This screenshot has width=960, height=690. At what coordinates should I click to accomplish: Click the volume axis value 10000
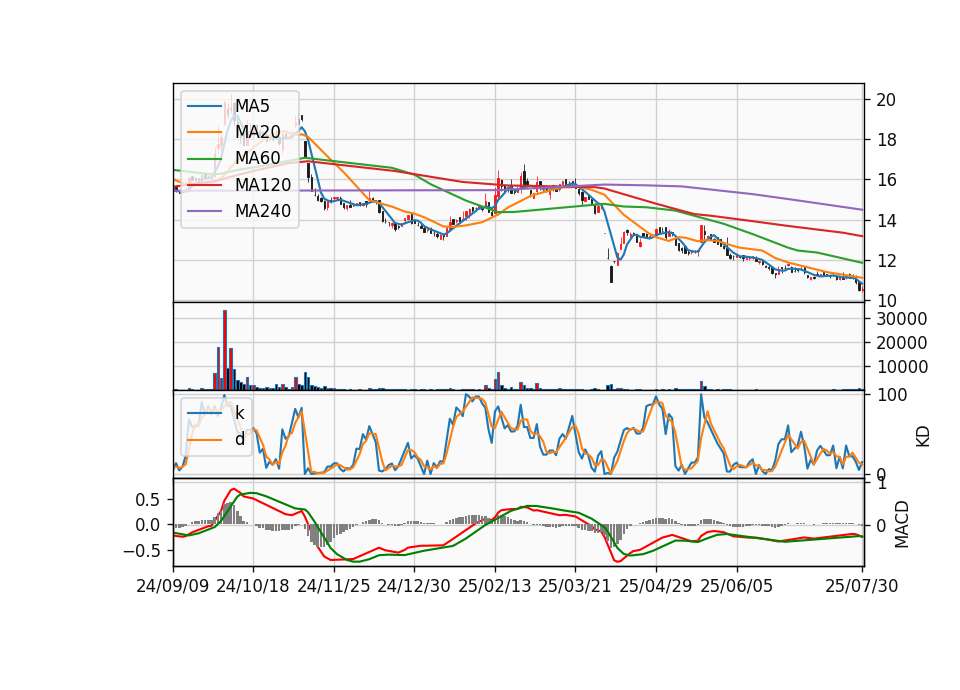pos(902,367)
